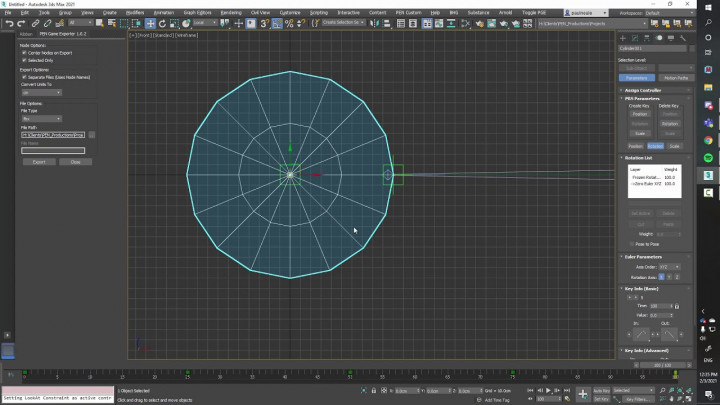
Task: Open the File Type dropdown
Action: click(x=41, y=119)
